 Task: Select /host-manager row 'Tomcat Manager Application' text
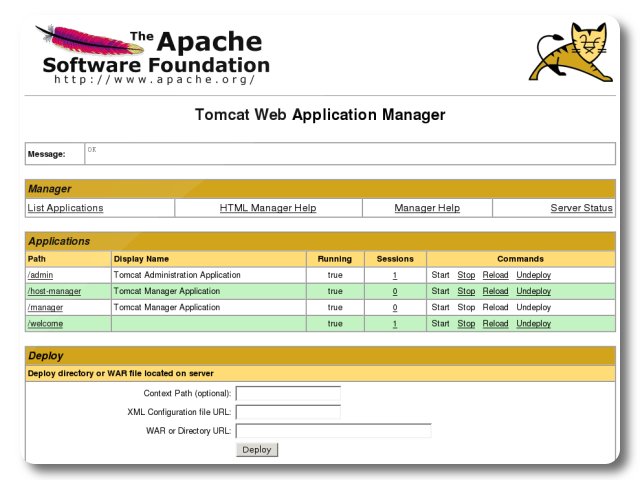(x=167, y=291)
